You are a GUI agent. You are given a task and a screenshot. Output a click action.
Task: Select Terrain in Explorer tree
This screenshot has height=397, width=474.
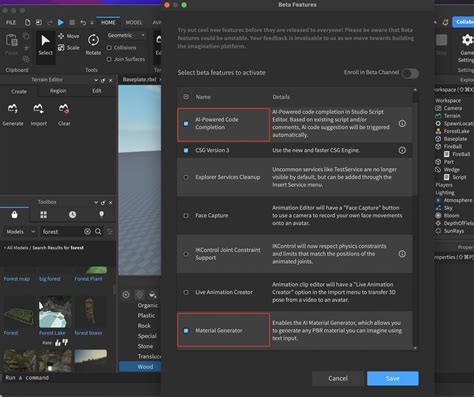[452, 116]
